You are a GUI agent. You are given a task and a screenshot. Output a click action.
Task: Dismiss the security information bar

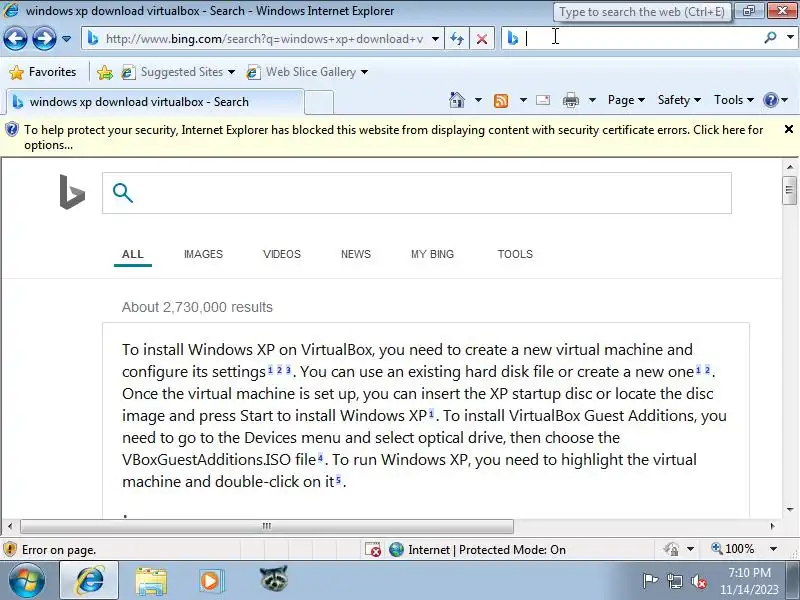(x=788, y=129)
